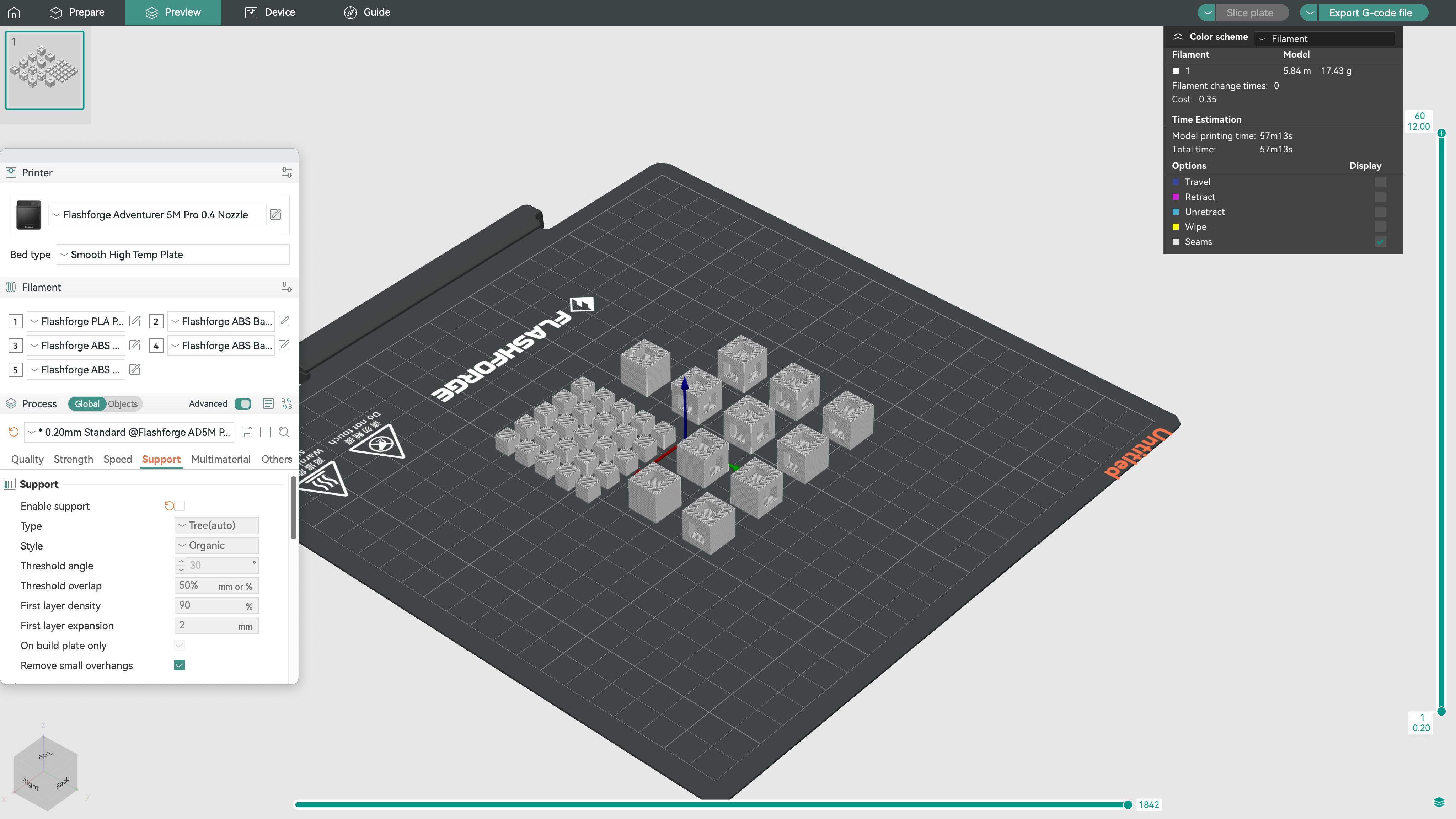Open support Type Tree(auto) dropdown
This screenshot has height=819, width=1456.
216,525
